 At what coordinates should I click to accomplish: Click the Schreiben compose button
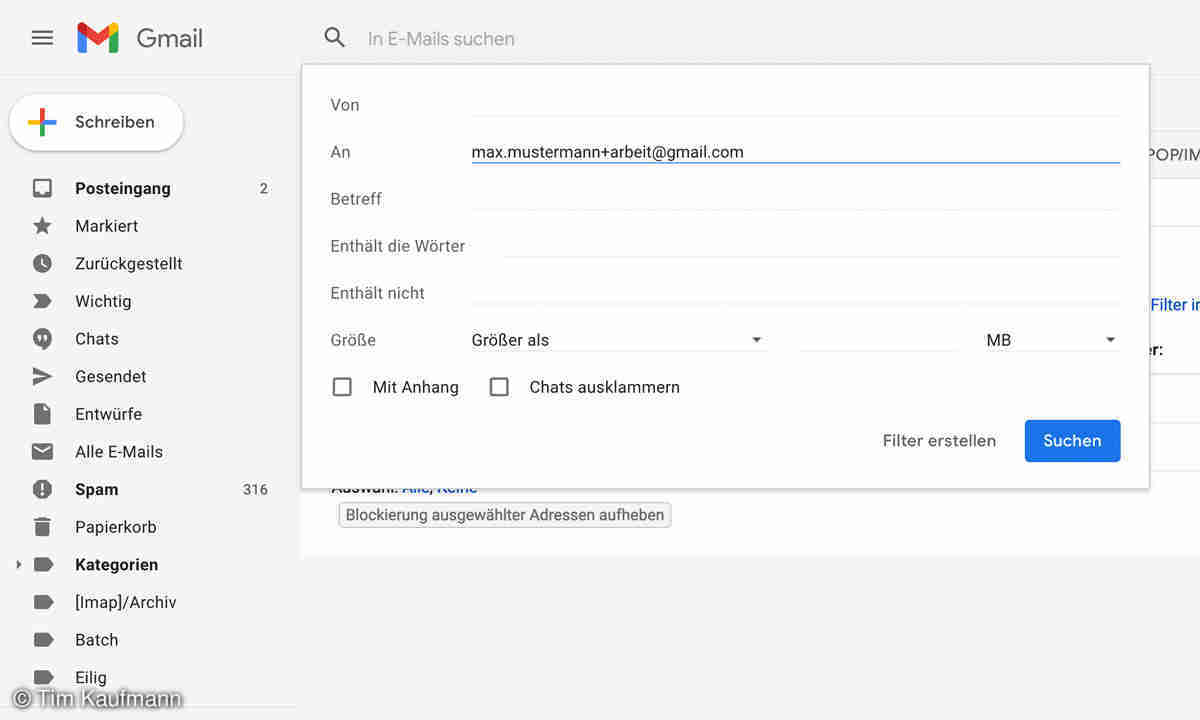(x=96, y=122)
